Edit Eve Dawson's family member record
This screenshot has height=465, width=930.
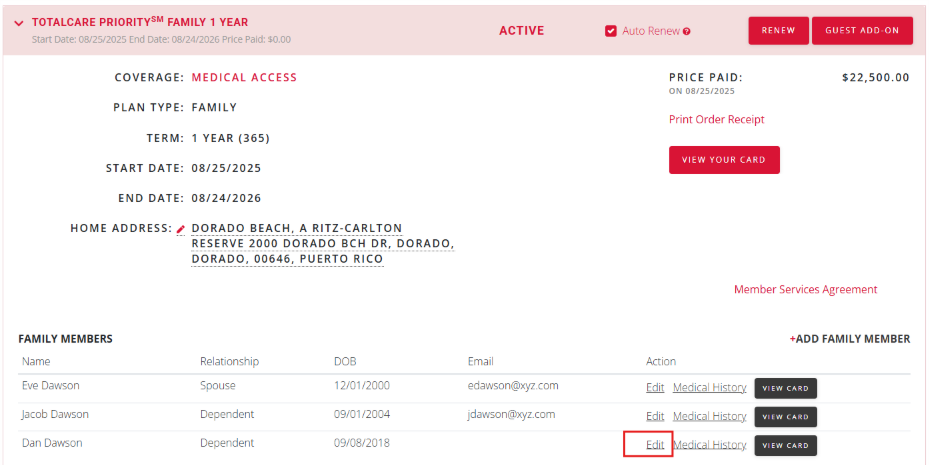pyautogui.click(x=655, y=387)
